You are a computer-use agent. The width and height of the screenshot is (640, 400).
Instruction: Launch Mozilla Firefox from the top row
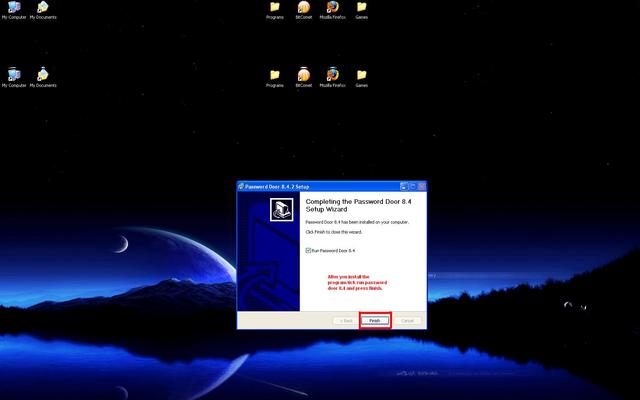[333, 8]
